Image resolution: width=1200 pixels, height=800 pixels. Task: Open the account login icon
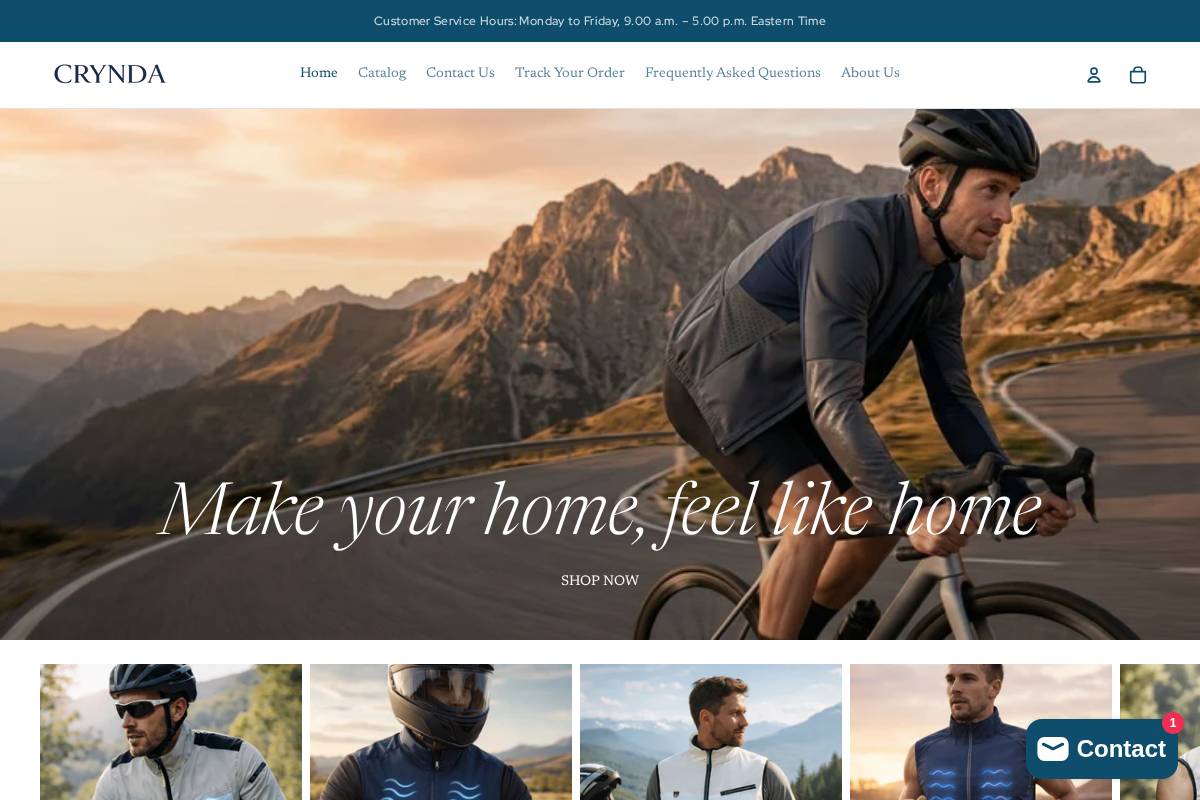point(1094,75)
